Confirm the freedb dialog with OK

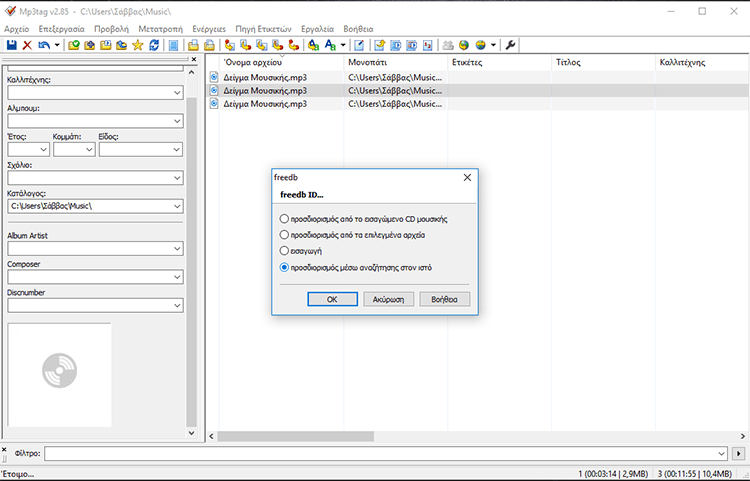click(x=332, y=299)
